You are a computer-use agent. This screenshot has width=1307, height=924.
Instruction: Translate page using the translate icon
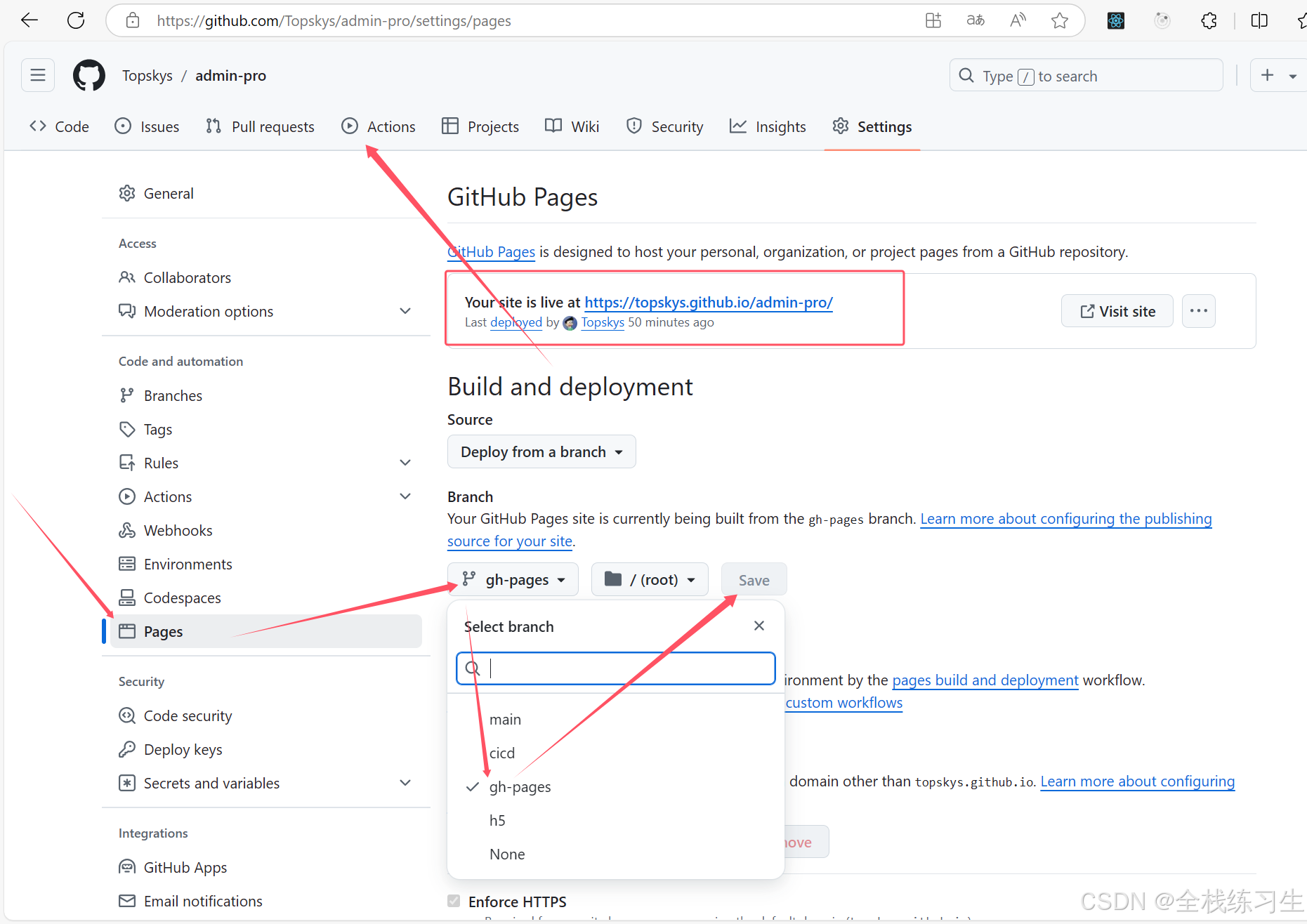[x=976, y=20]
